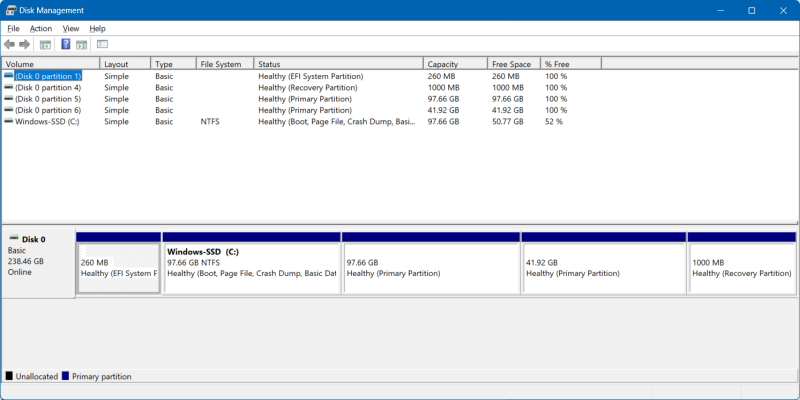Click the 41.92 GB capacity cell in list
The width and height of the screenshot is (800, 400).
pyautogui.click(x=443, y=110)
